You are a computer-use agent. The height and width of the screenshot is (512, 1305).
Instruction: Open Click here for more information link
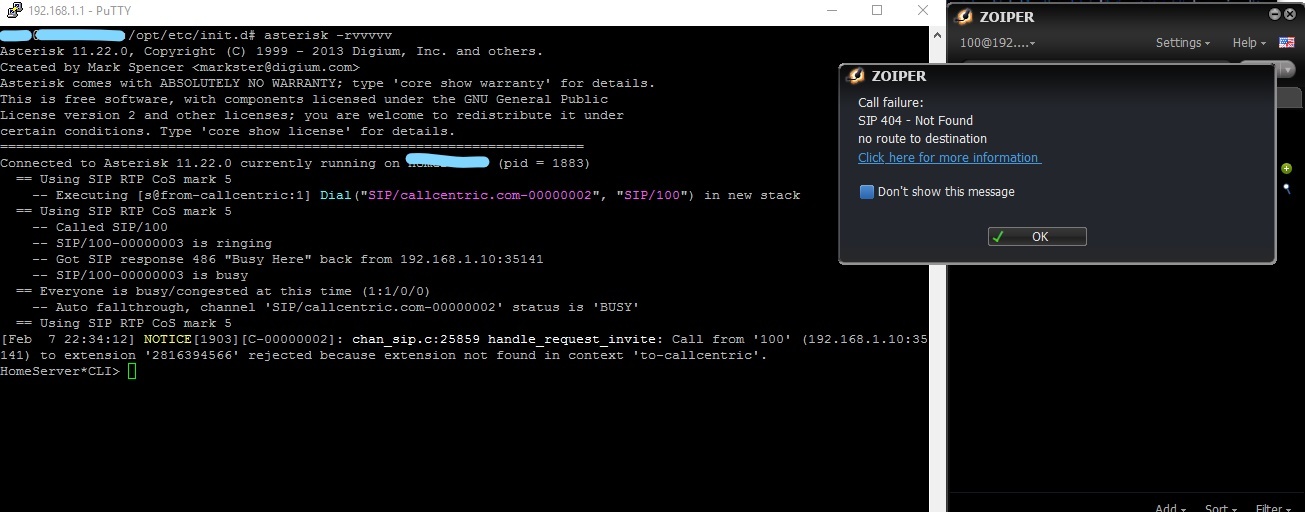949,158
